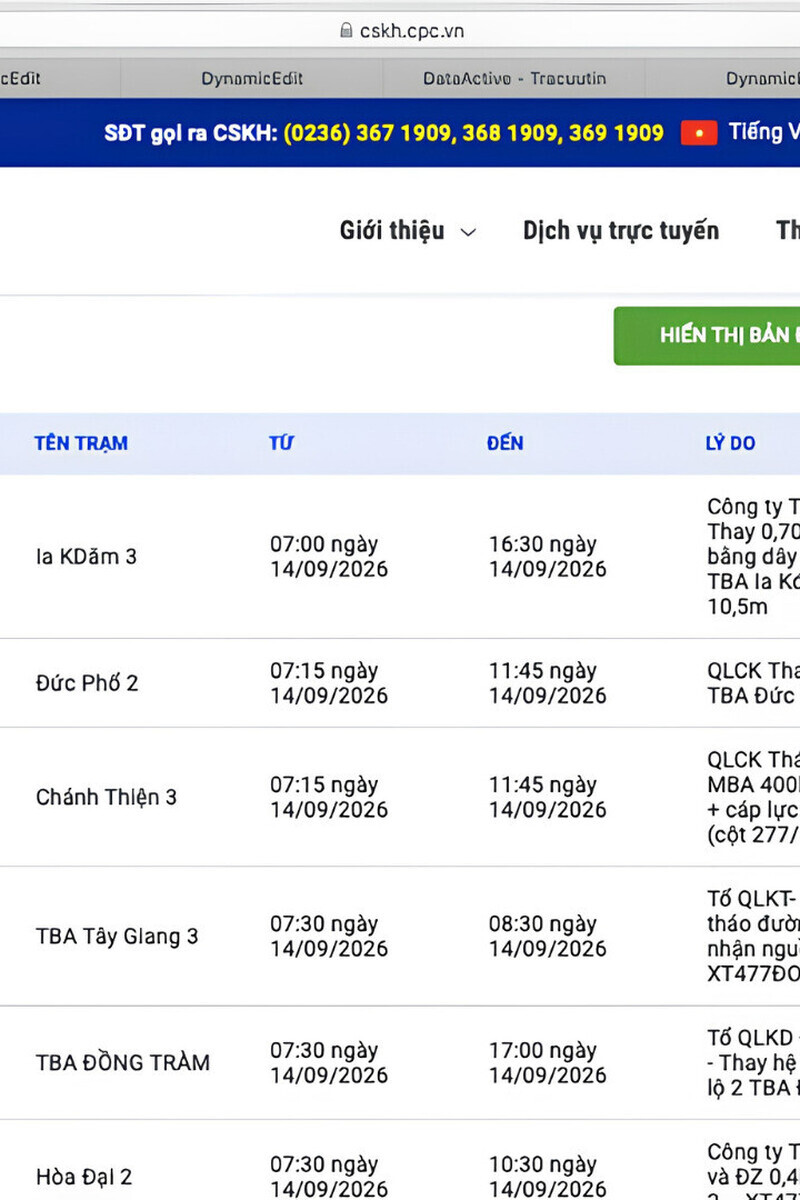Select the TBA ĐỒNG TRÀM station cell
800x1200 pixels.
(x=123, y=1062)
